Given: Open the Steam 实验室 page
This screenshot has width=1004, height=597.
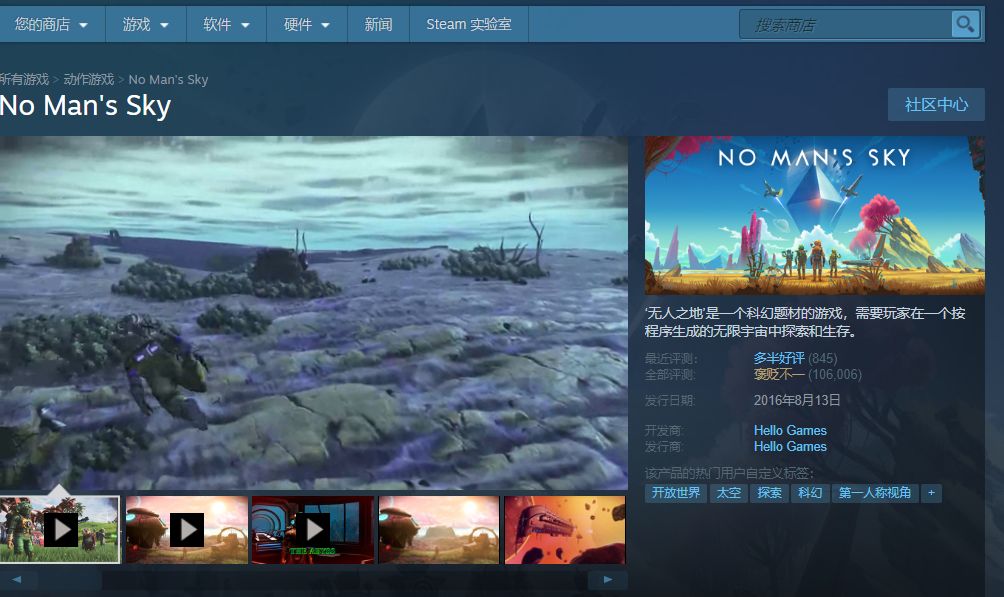Looking at the screenshot, I should point(469,24).
